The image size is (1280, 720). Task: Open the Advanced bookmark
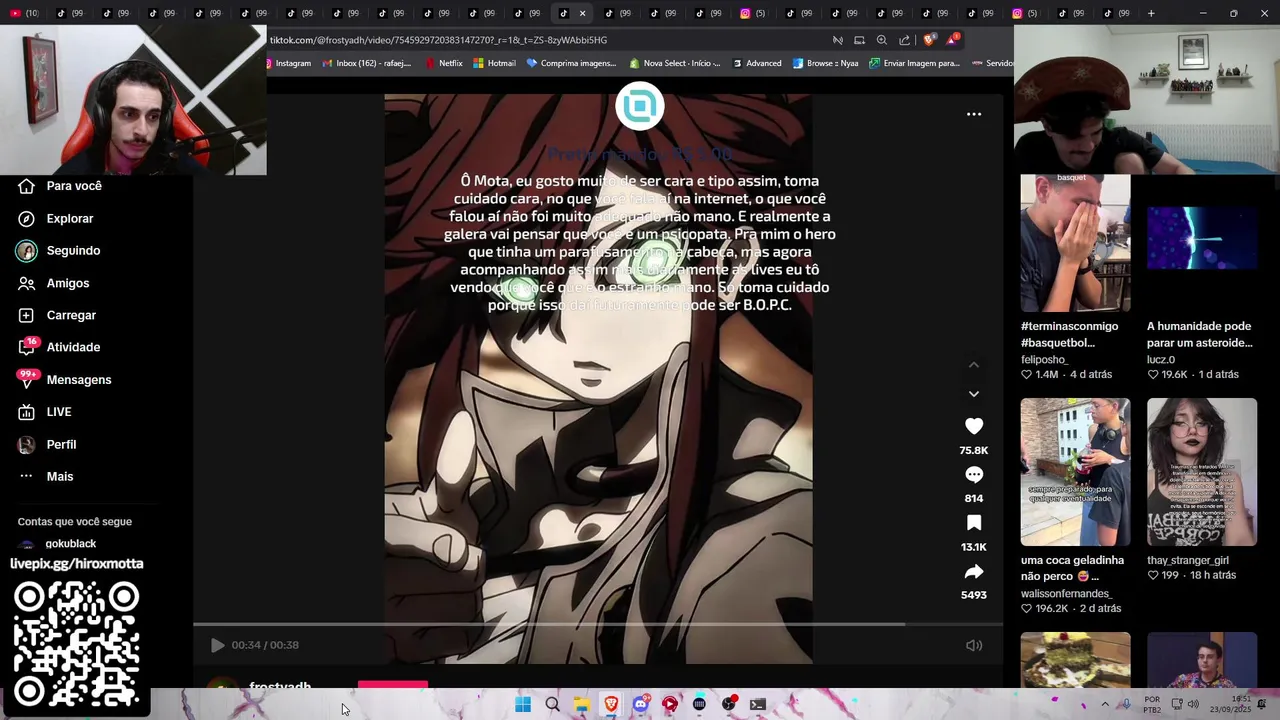(x=757, y=63)
